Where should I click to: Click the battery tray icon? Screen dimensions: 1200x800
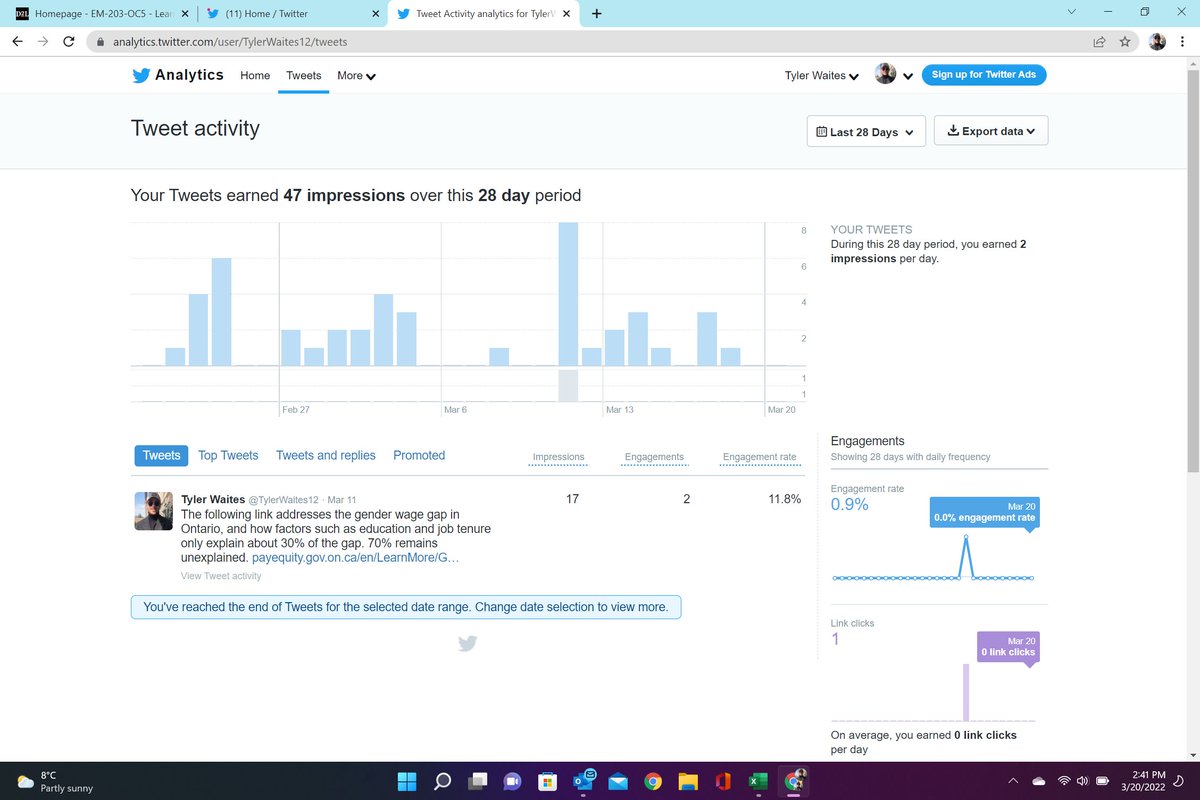[x=1103, y=781]
